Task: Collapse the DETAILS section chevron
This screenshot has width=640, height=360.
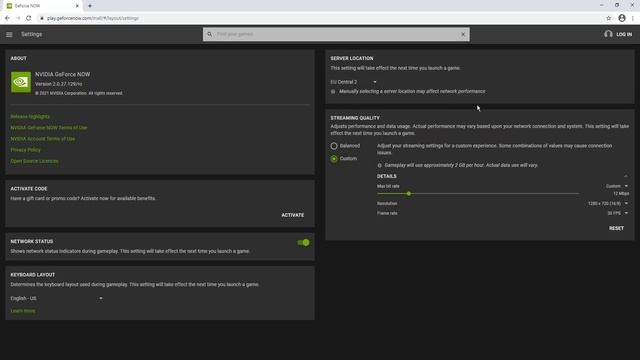Action: pos(626,176)
